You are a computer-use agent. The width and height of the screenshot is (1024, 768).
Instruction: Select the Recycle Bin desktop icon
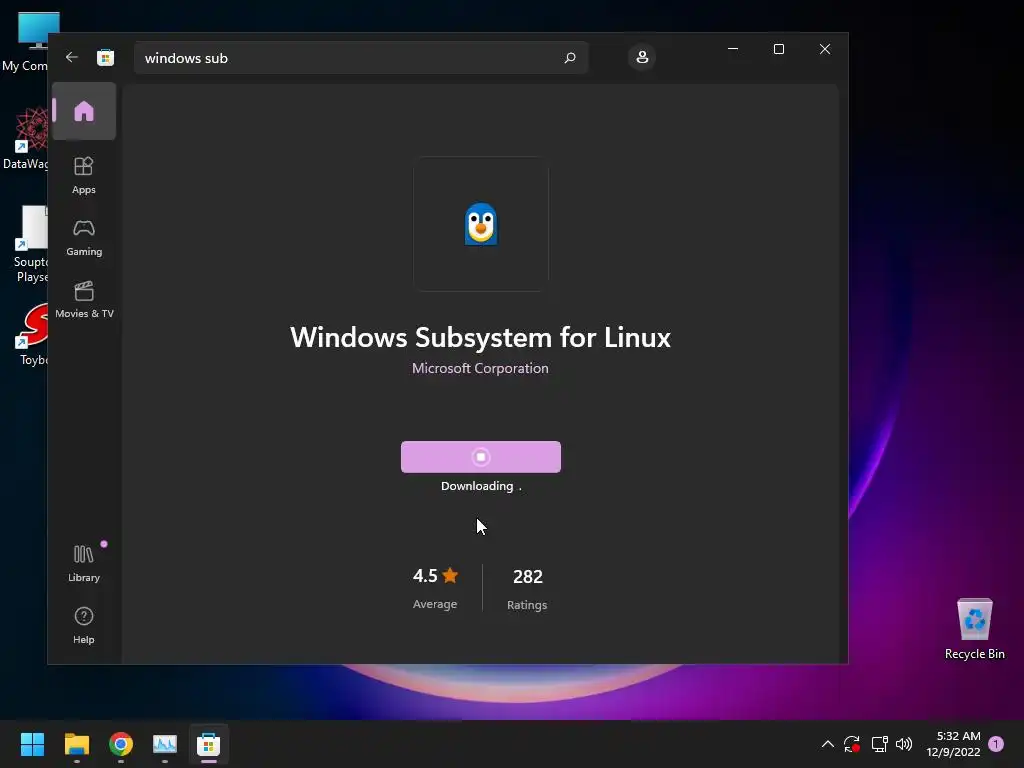pyautogui.click(x=974, y=628)
